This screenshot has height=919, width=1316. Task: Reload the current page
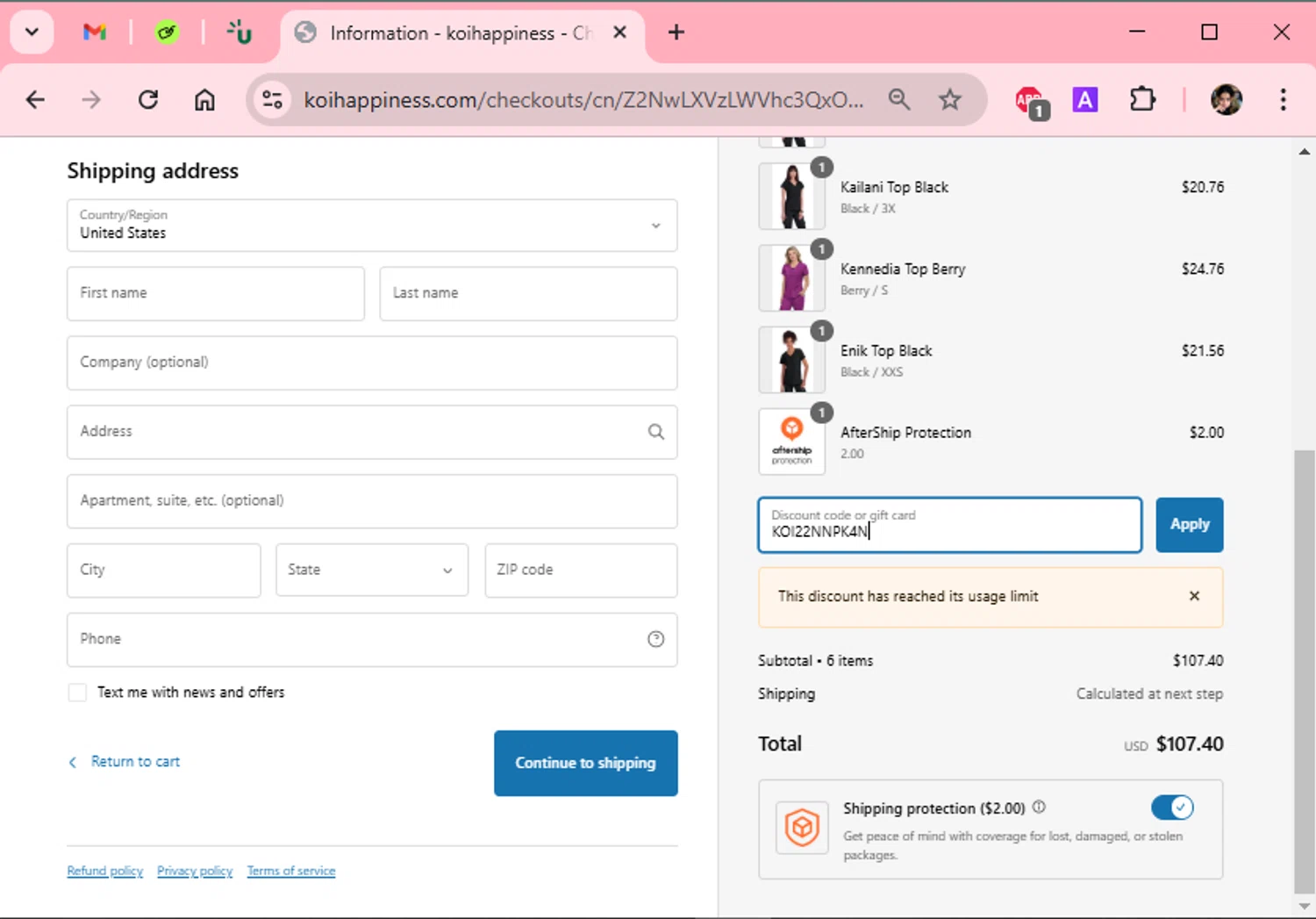click(x=148, y=100)
